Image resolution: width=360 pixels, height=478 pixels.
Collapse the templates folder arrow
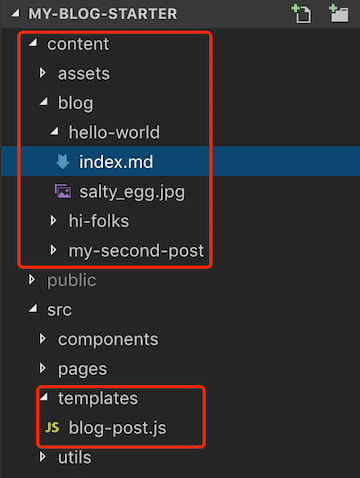click(43, 397)
